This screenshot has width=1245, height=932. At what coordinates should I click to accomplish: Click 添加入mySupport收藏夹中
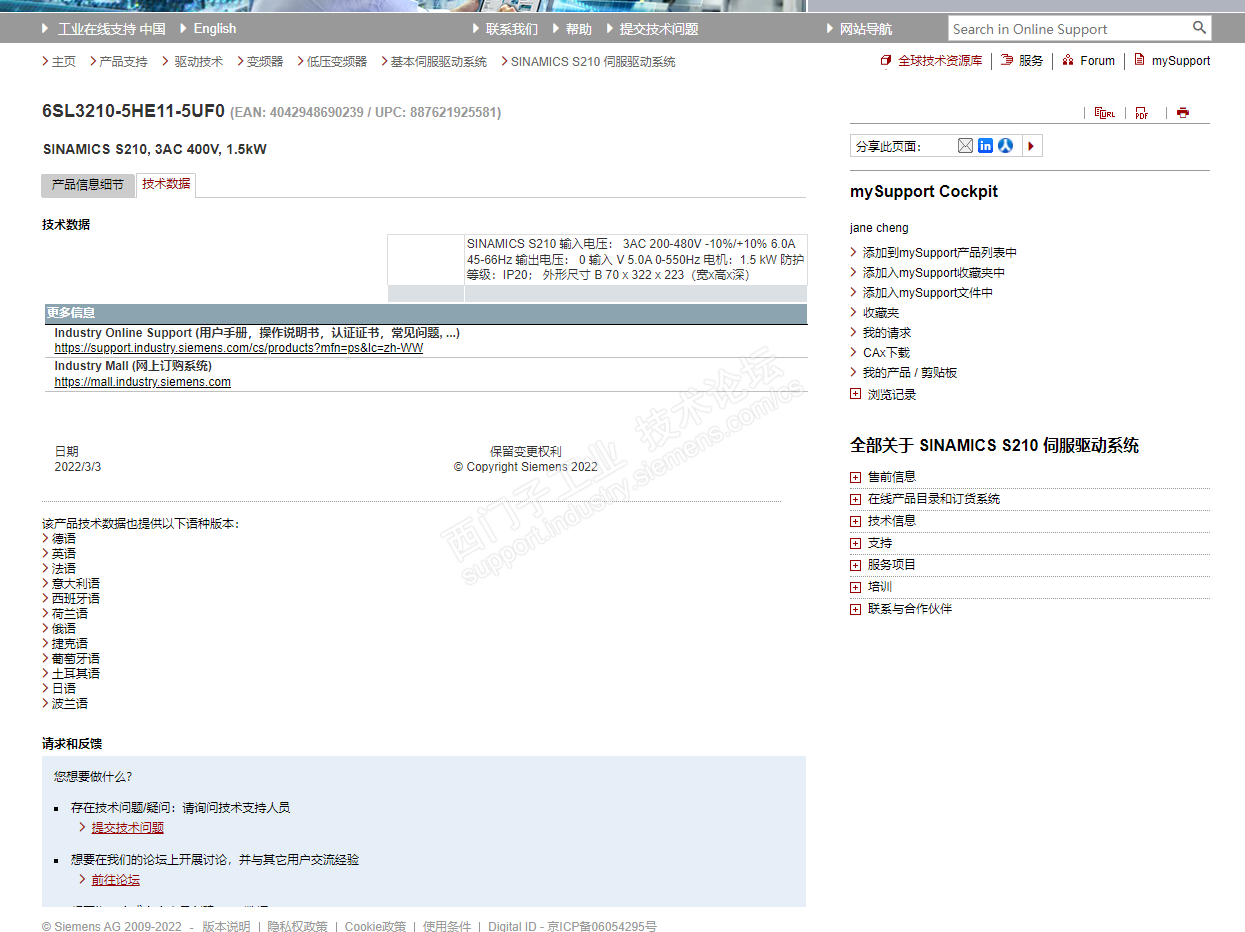click(x=934, y=273)
